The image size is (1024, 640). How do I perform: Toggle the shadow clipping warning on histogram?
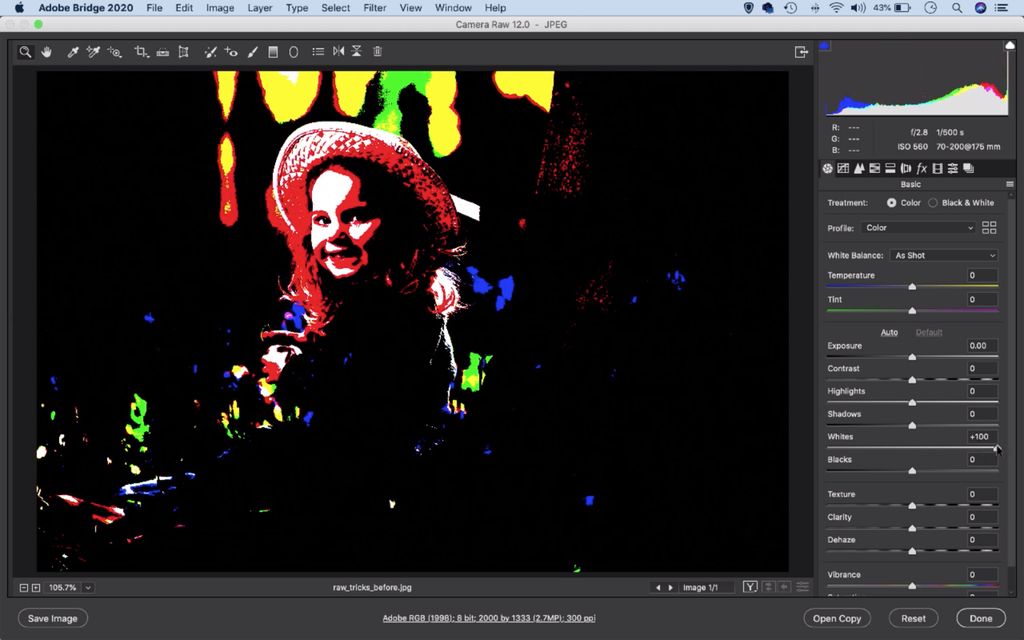tap(824, 44)
